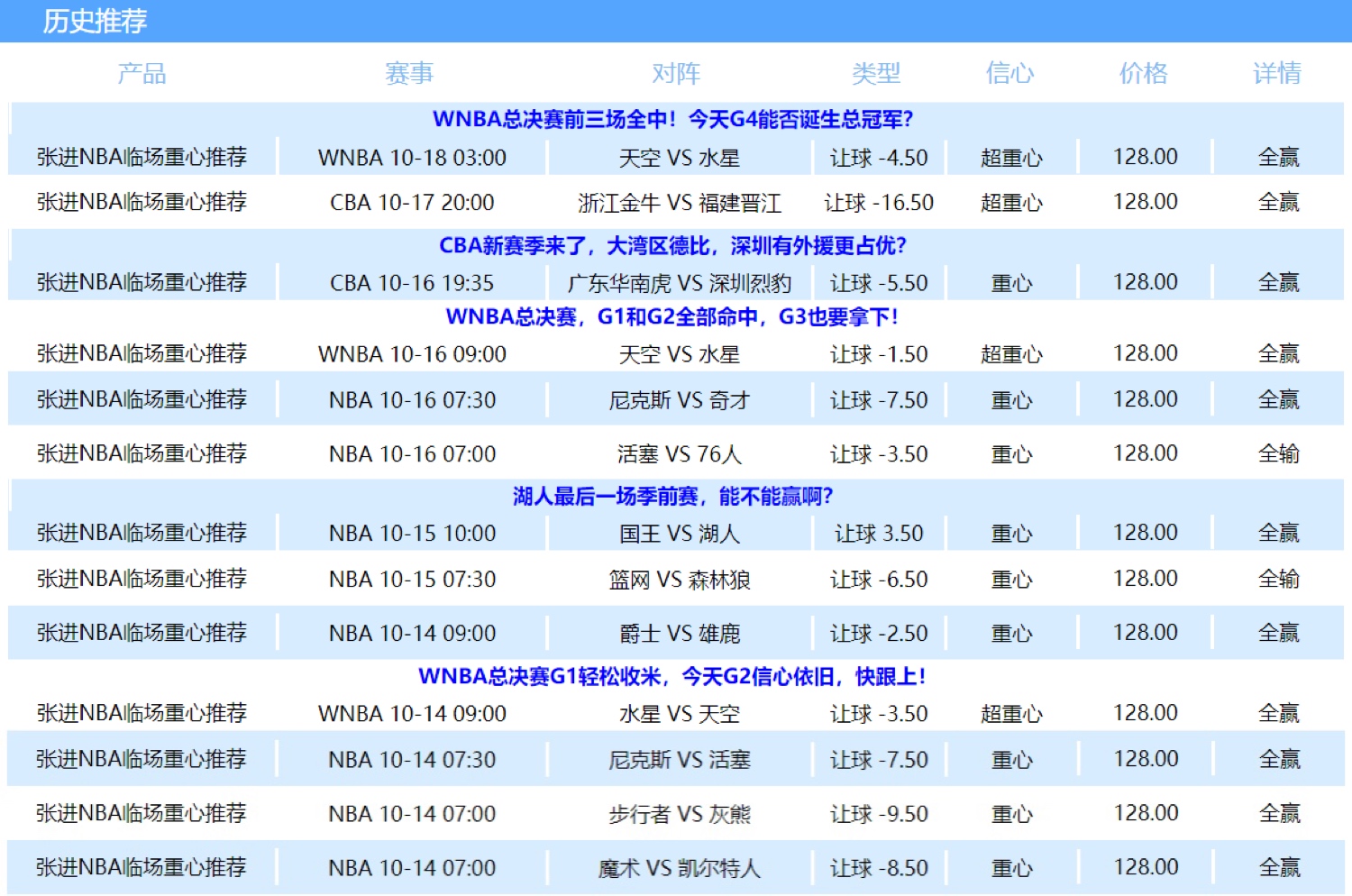Click 全赢 result in 魔术 VS 凯尔特人 row
Screen dimensions: 1352x896
tap(1279, 868)
